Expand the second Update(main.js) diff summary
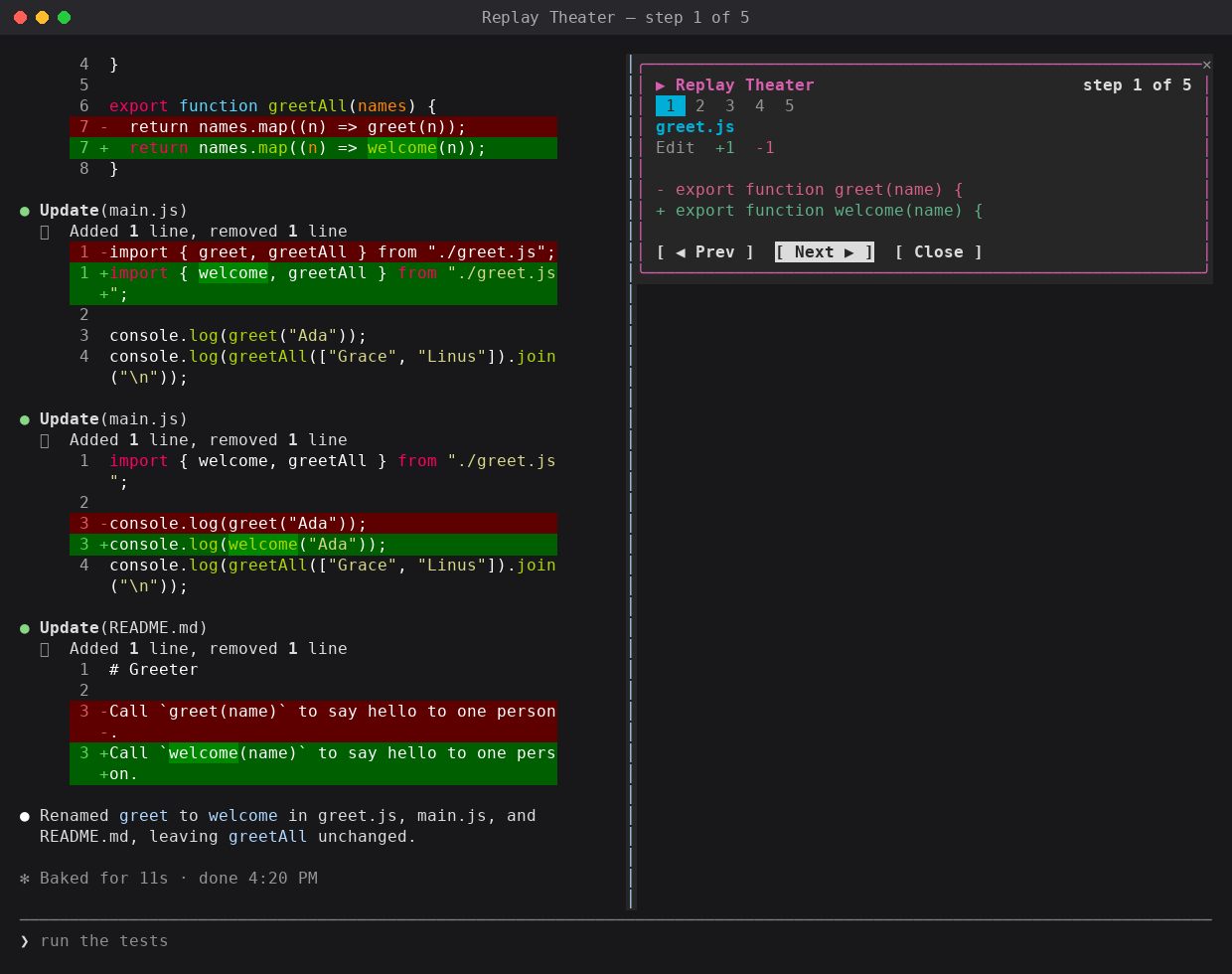 click(45, 440)
